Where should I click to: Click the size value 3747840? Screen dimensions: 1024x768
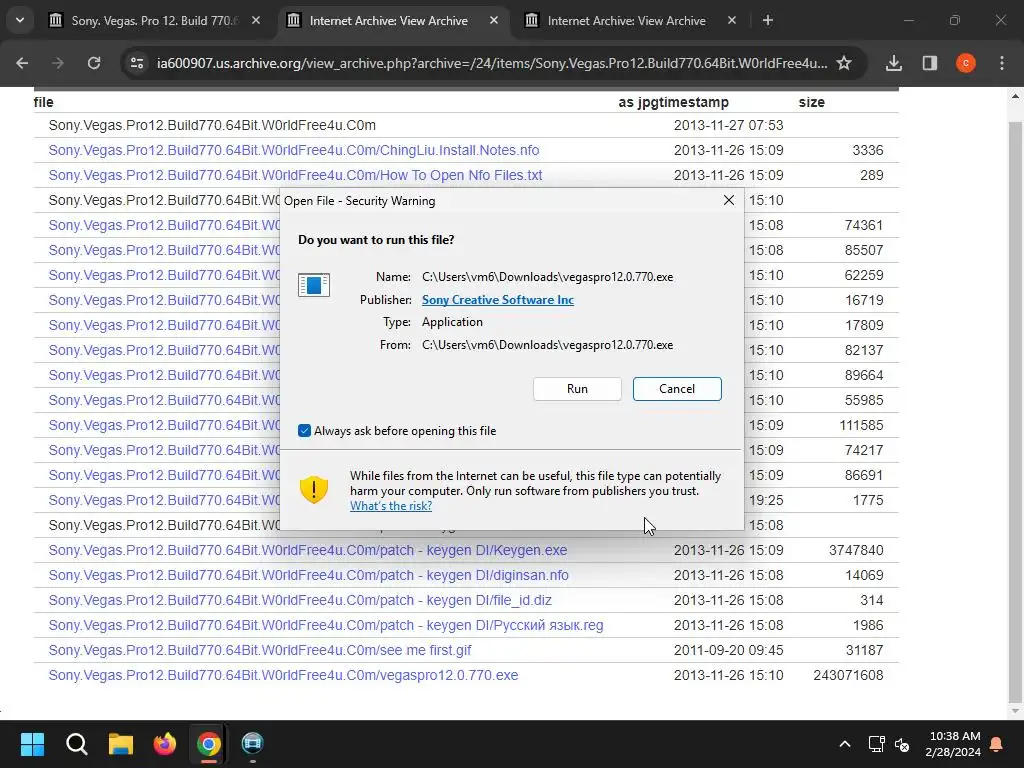[x=856, y=551]
